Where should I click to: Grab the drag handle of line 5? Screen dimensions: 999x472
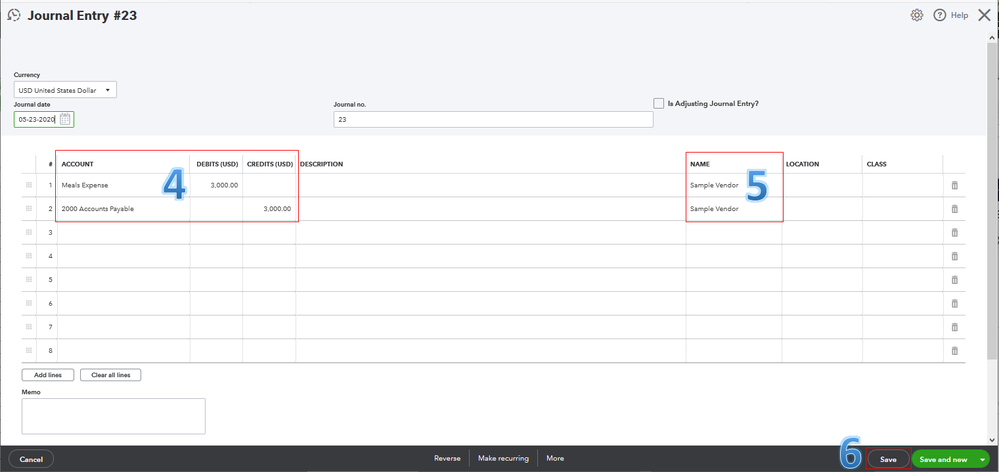29,279
